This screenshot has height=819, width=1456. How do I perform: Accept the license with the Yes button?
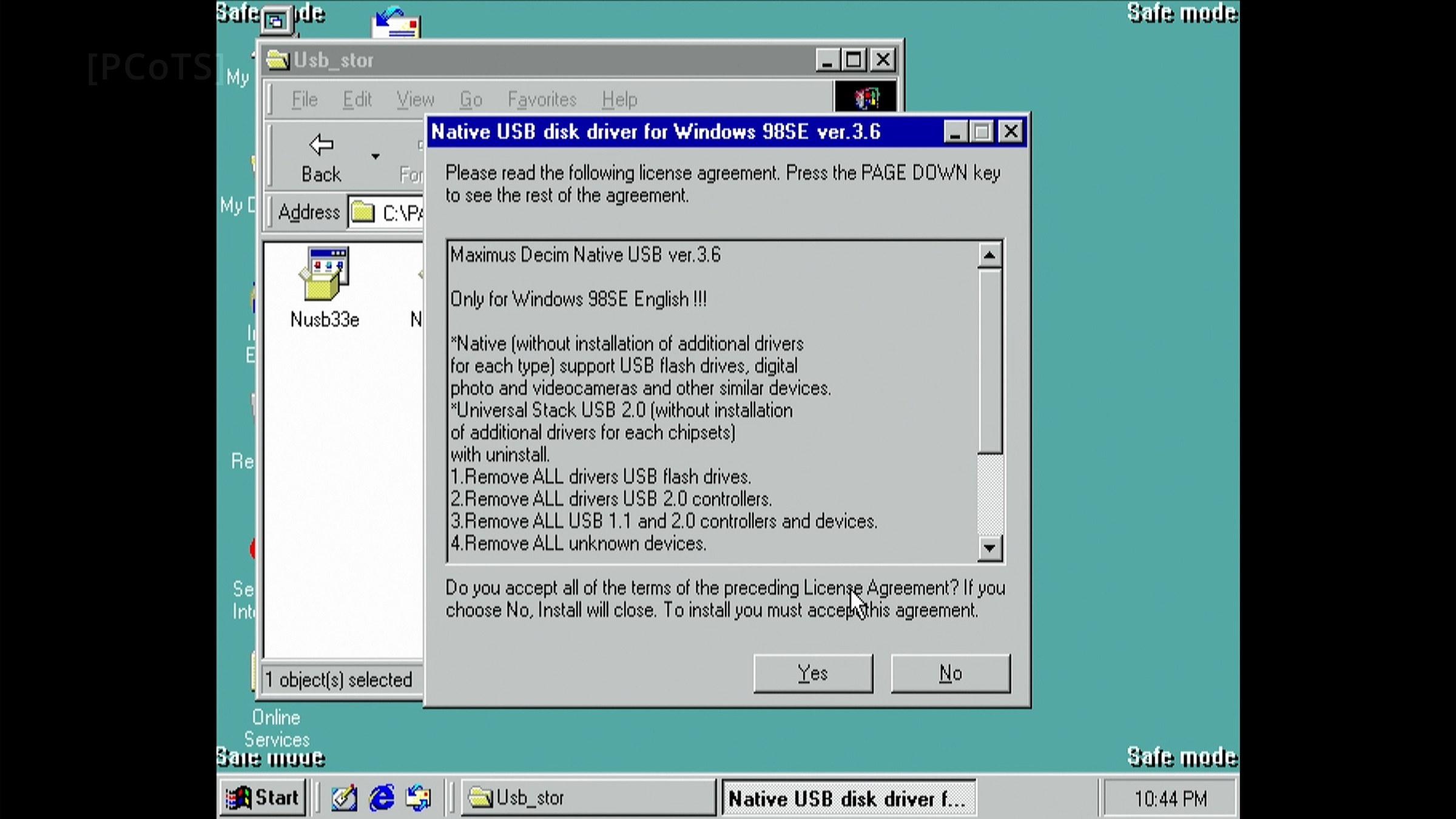pos(813,673)
